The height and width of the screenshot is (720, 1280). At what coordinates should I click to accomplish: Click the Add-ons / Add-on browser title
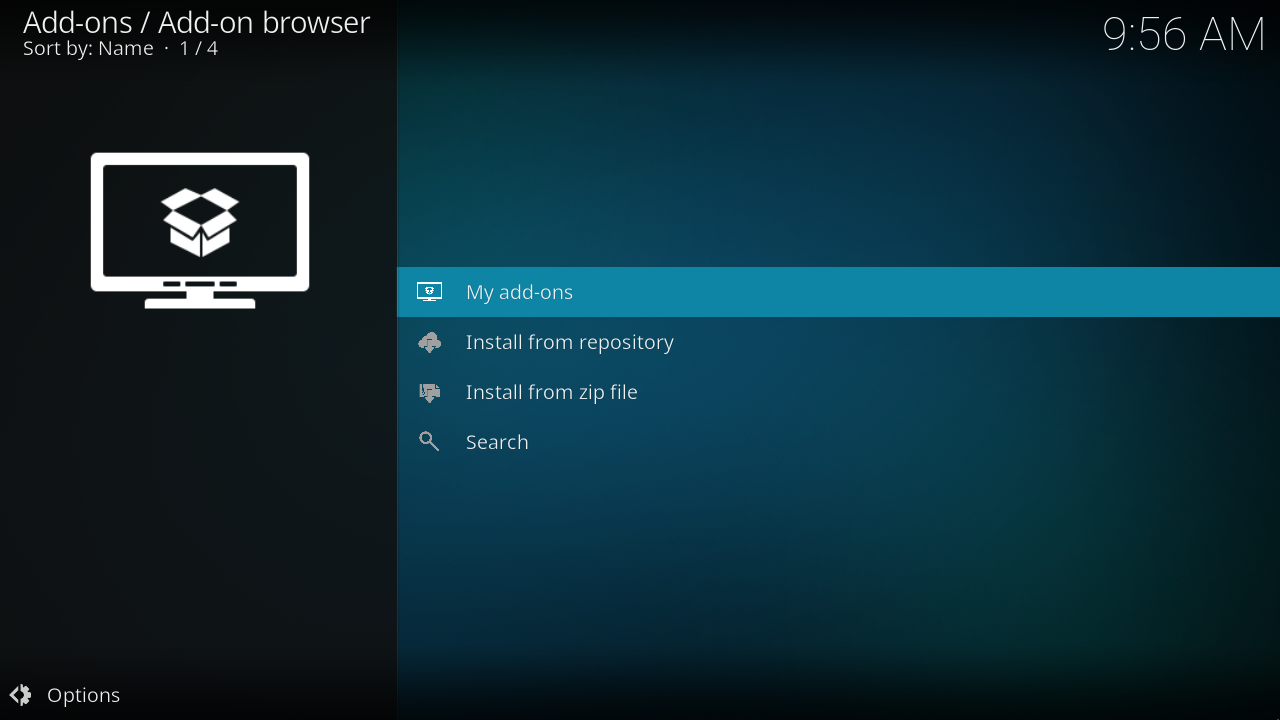(x=197, y=22)
